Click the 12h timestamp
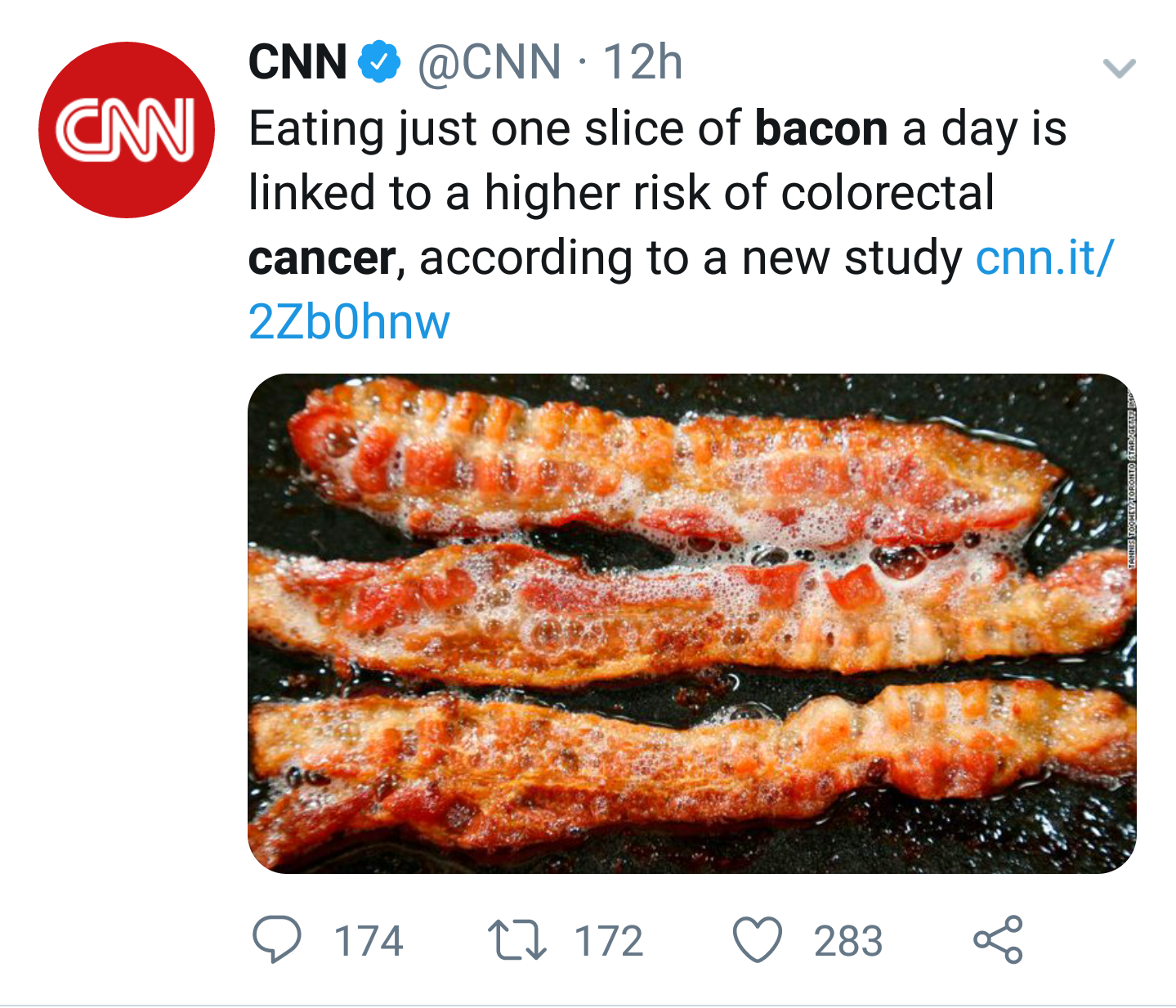This screenshot has height=1008, width=1176. (642, 62)
